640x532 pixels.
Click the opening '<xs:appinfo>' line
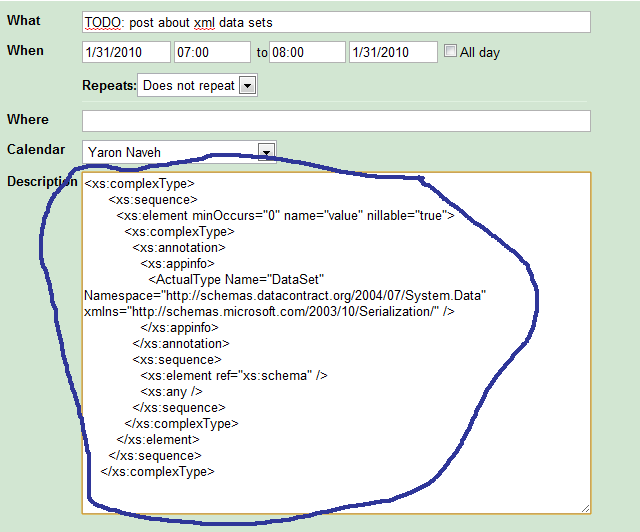click(x=178, y=264)
